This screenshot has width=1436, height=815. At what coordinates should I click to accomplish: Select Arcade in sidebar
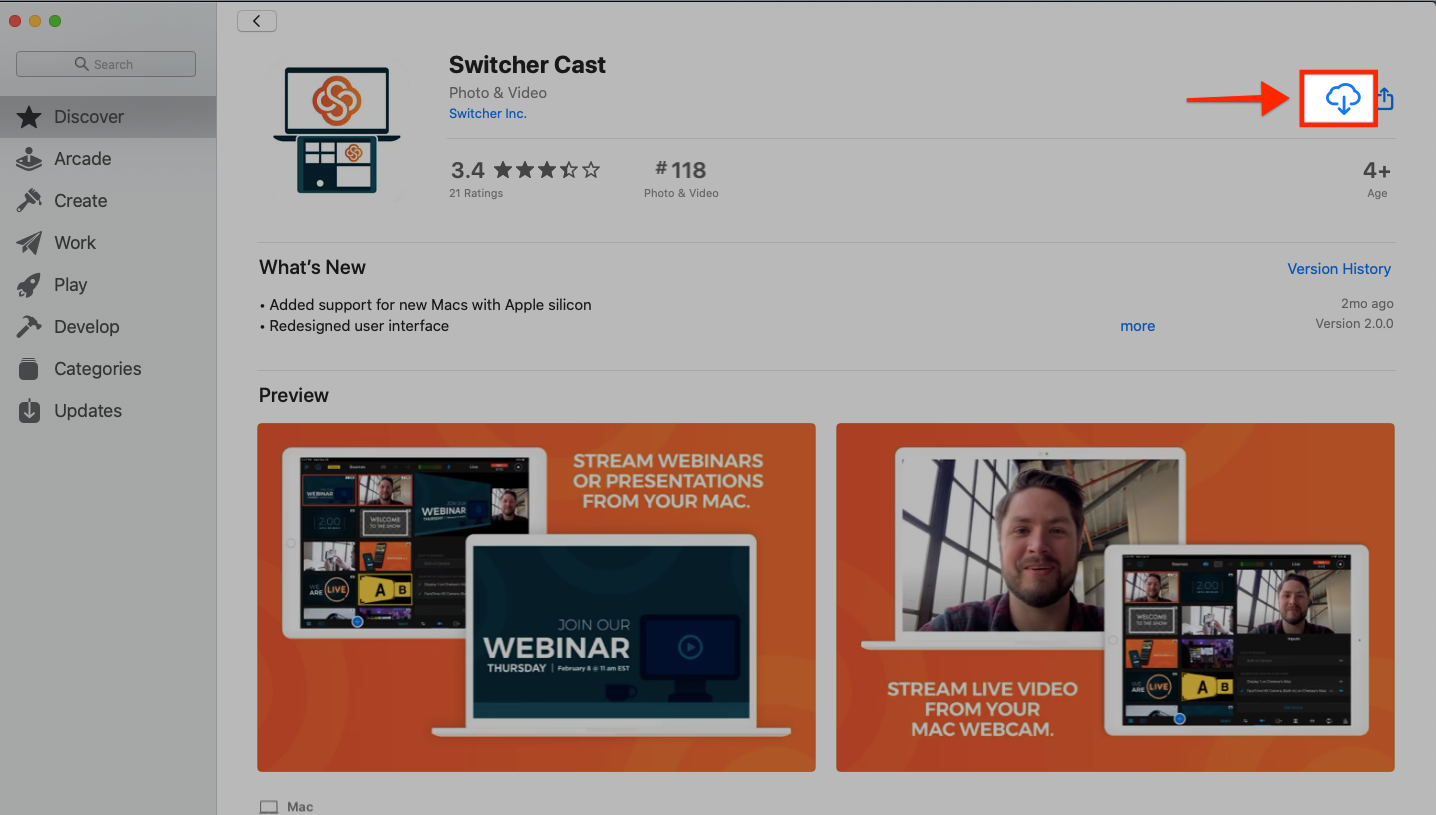[x=108, y=159]
